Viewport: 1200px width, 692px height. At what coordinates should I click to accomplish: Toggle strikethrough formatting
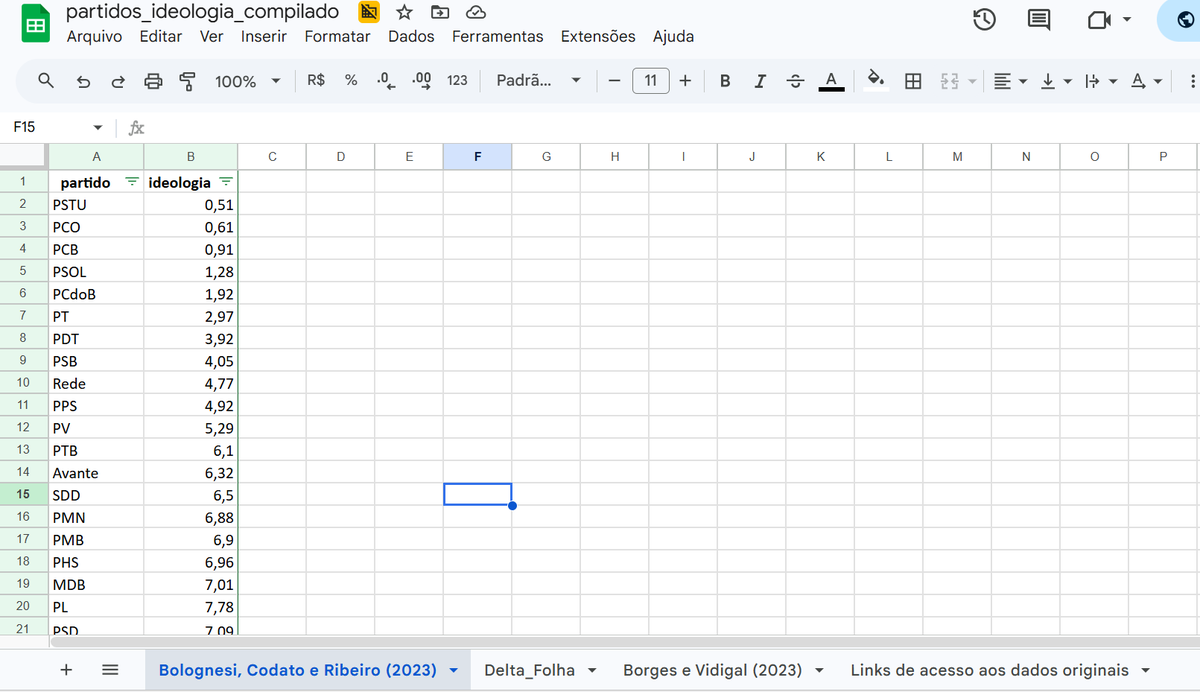pos(795,81)
